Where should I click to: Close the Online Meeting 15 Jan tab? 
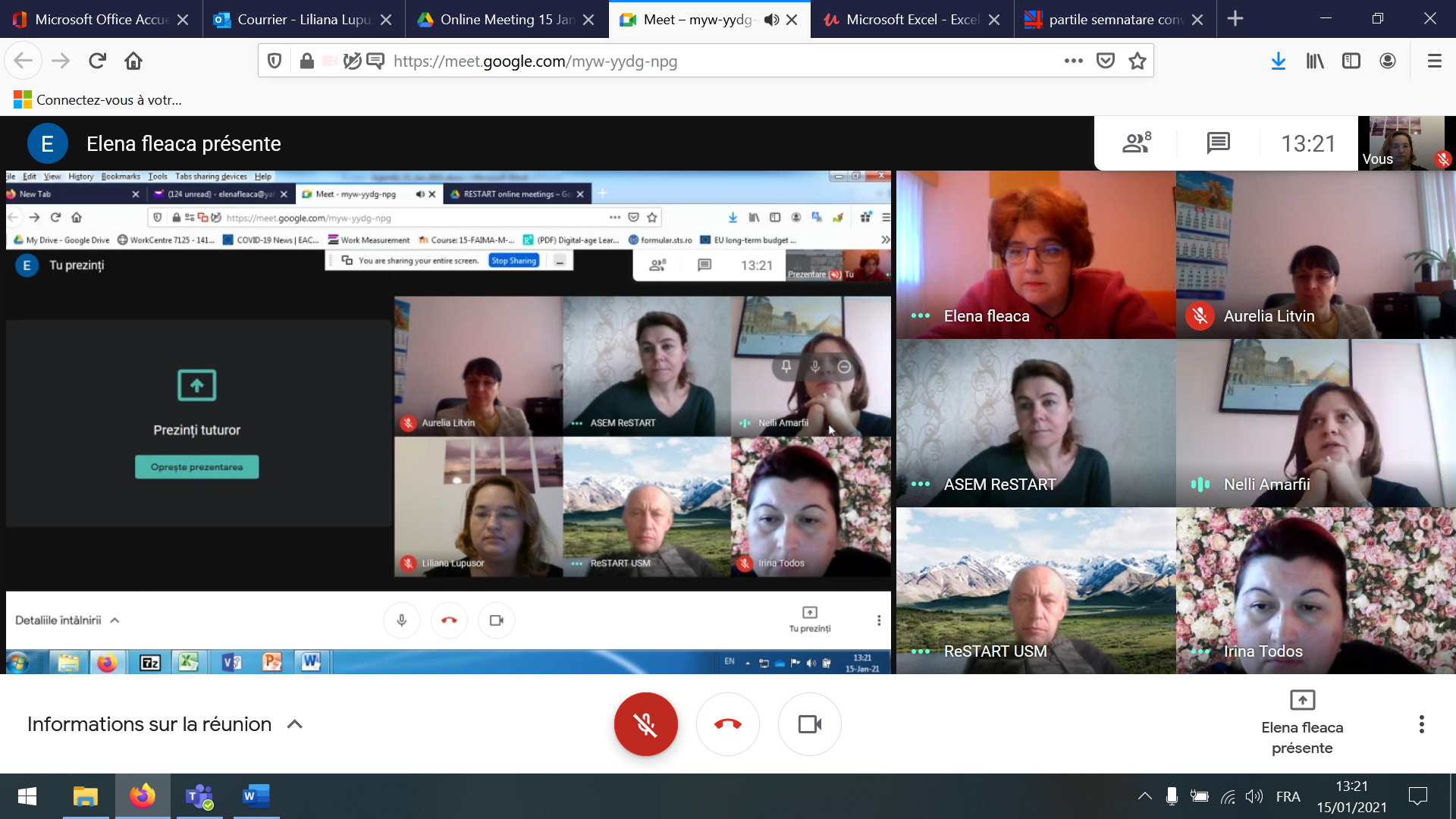tap(588, 20)
